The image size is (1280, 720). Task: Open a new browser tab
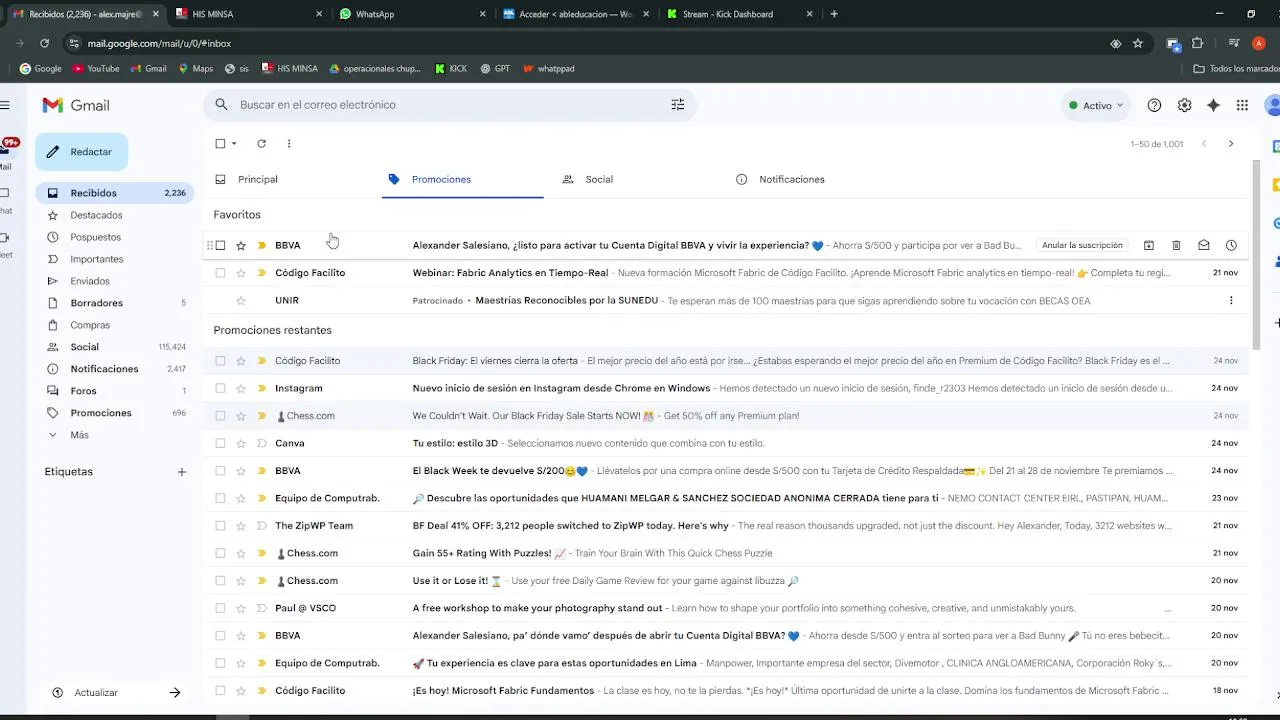coord(834,14)
